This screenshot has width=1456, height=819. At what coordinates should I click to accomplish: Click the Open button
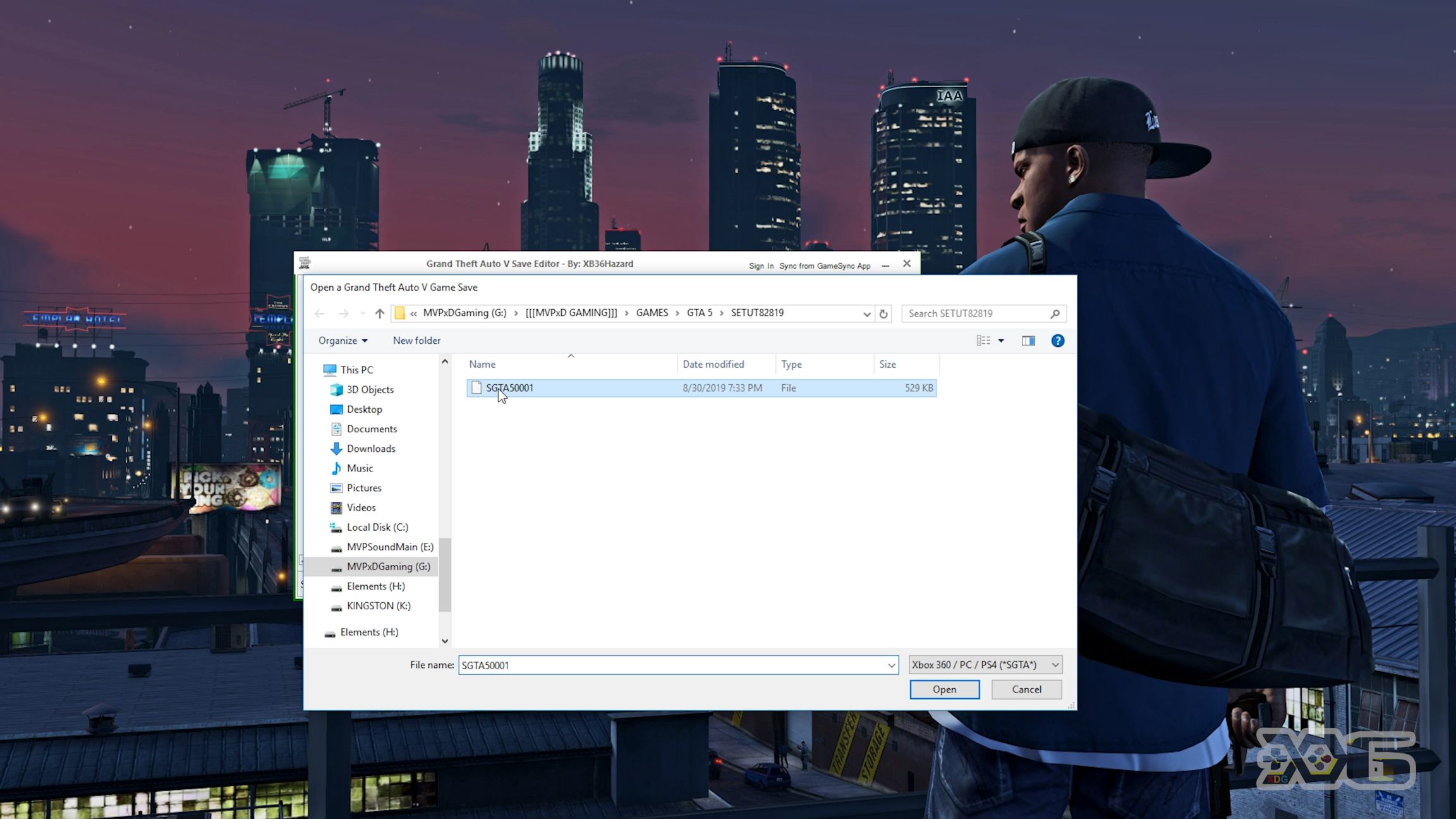[x=944, y=689]
